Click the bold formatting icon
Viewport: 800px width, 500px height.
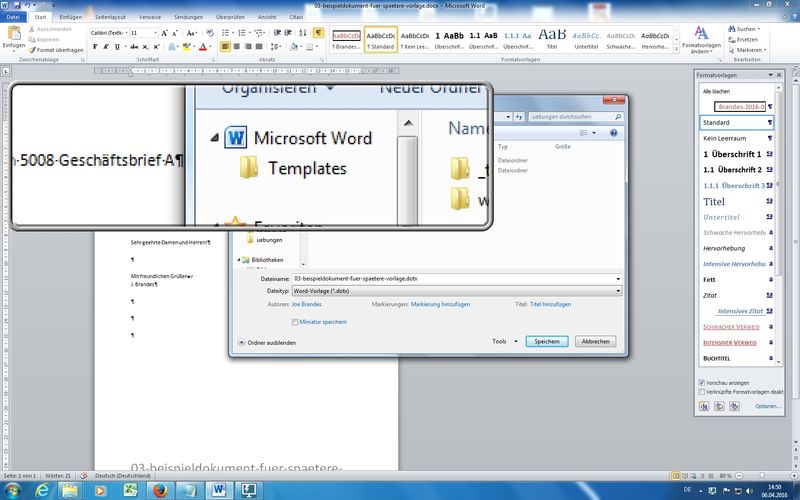click(95, 46)
